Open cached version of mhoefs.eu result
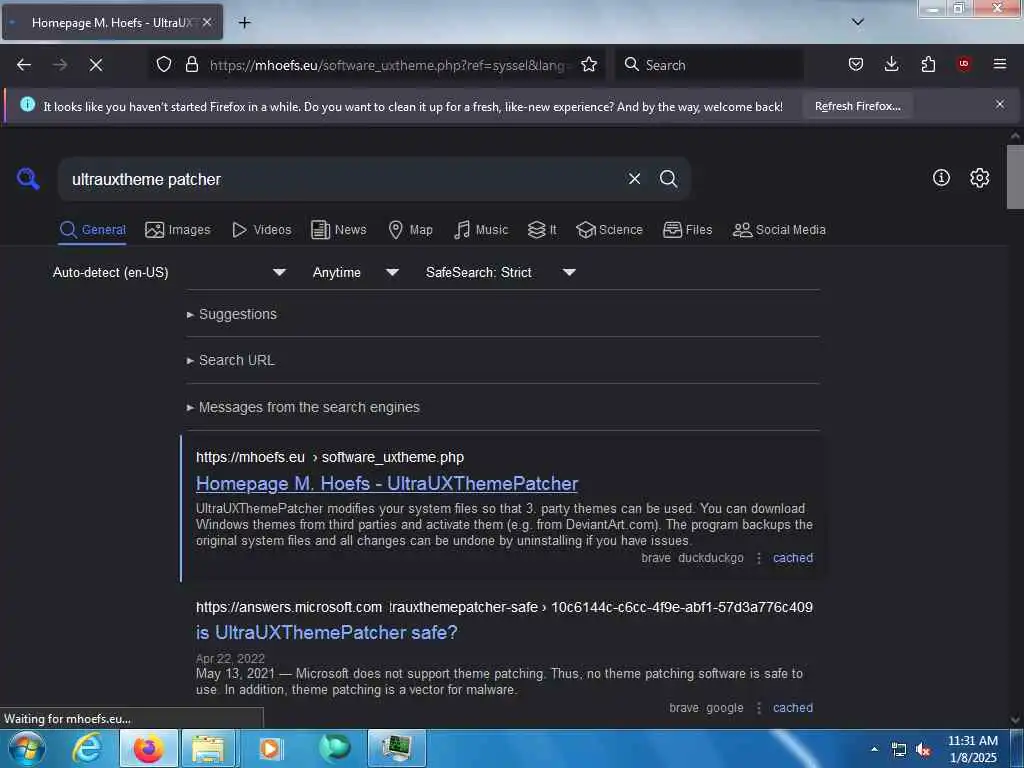 tap(793, 558)
